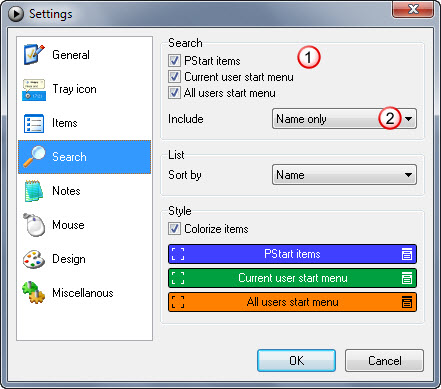Click the Design paint palette icon
441x389 pixels.
click(34, 259)
